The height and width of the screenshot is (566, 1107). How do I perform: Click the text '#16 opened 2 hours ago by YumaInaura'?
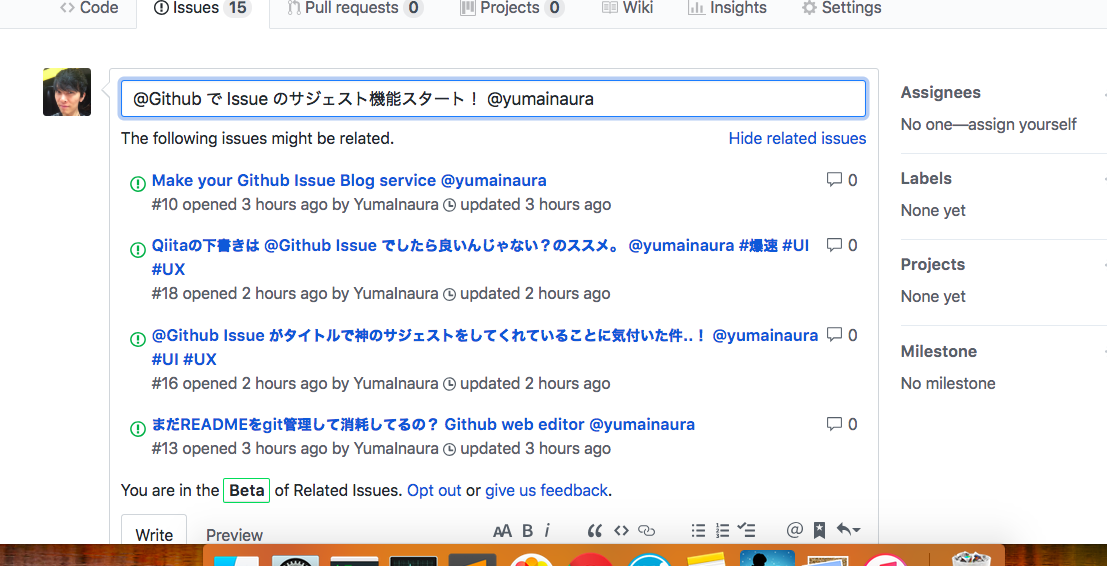(295, 385)
